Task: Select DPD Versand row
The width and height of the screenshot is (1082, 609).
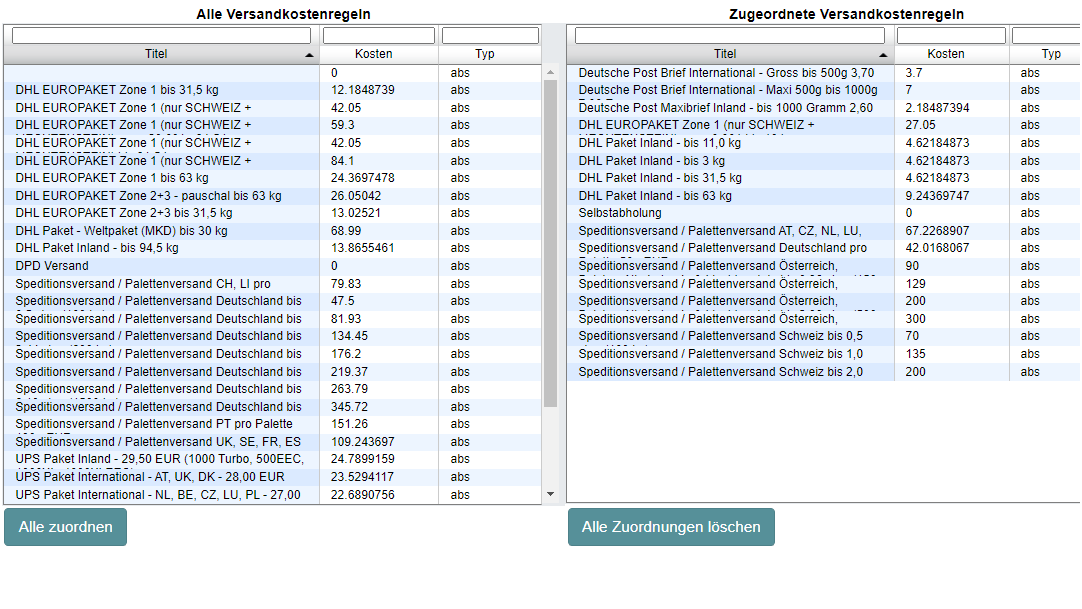Action: (273, 266)
